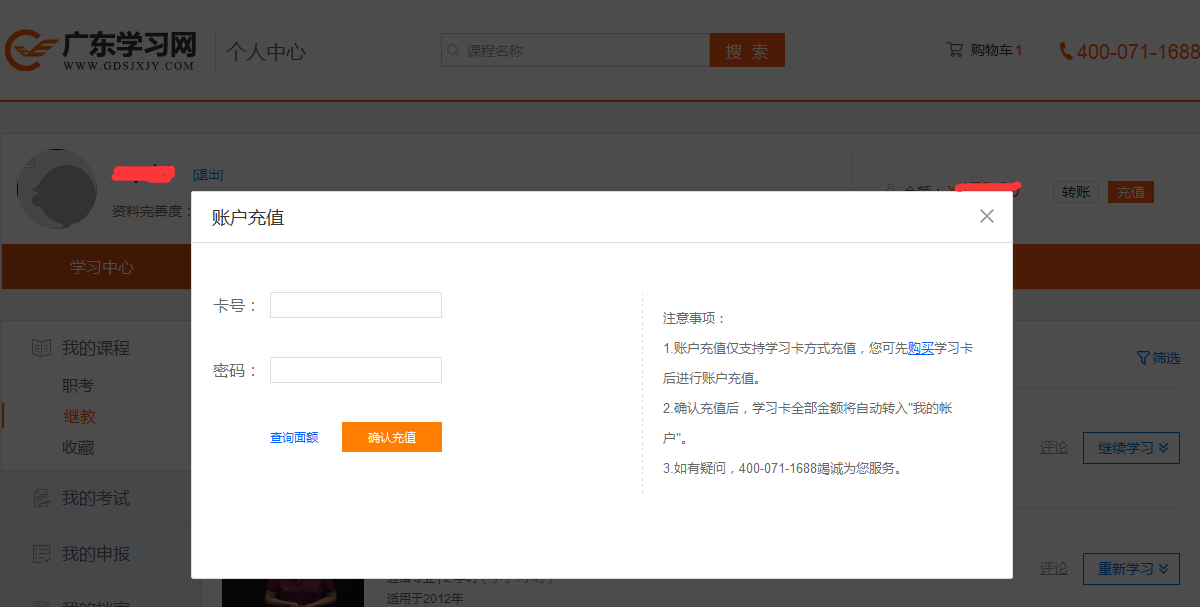The height and width of the screenshot is (607, 1200).
Task: Click the 广东学习网 logo
Action: tap(100, 50)
